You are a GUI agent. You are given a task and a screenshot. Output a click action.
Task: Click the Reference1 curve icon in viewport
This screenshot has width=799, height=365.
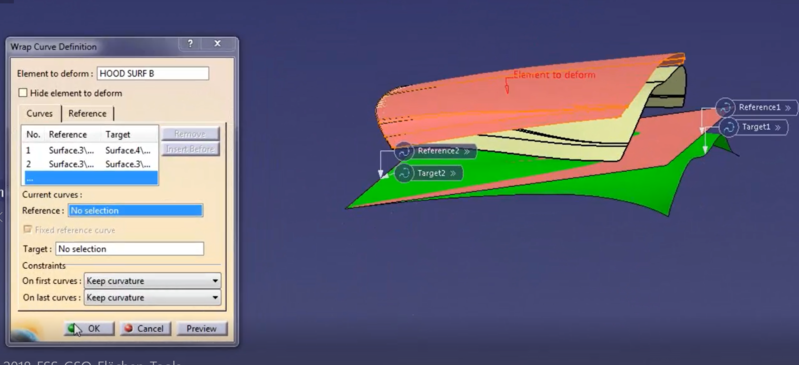coord(725,108)
